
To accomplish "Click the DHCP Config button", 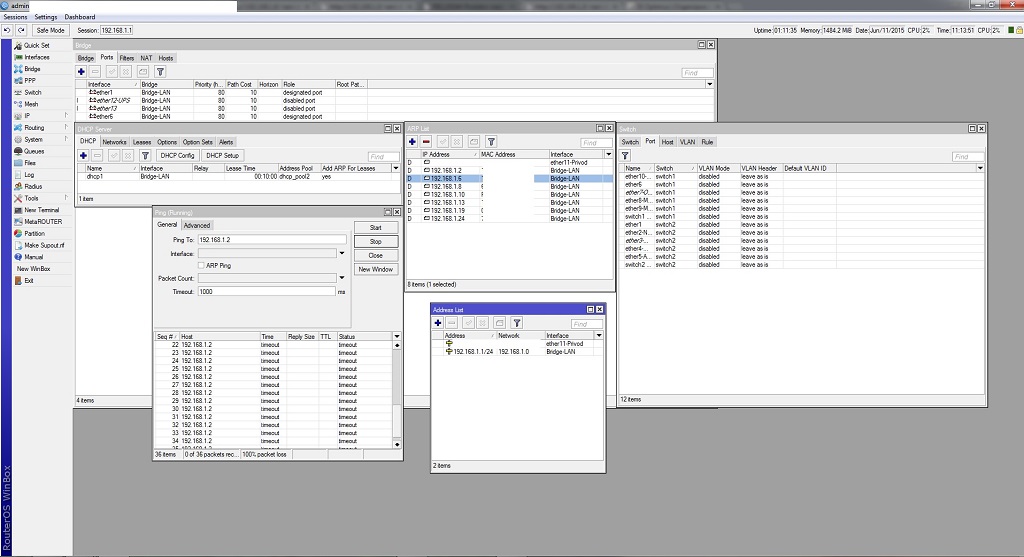I will [x=178, y=155].
